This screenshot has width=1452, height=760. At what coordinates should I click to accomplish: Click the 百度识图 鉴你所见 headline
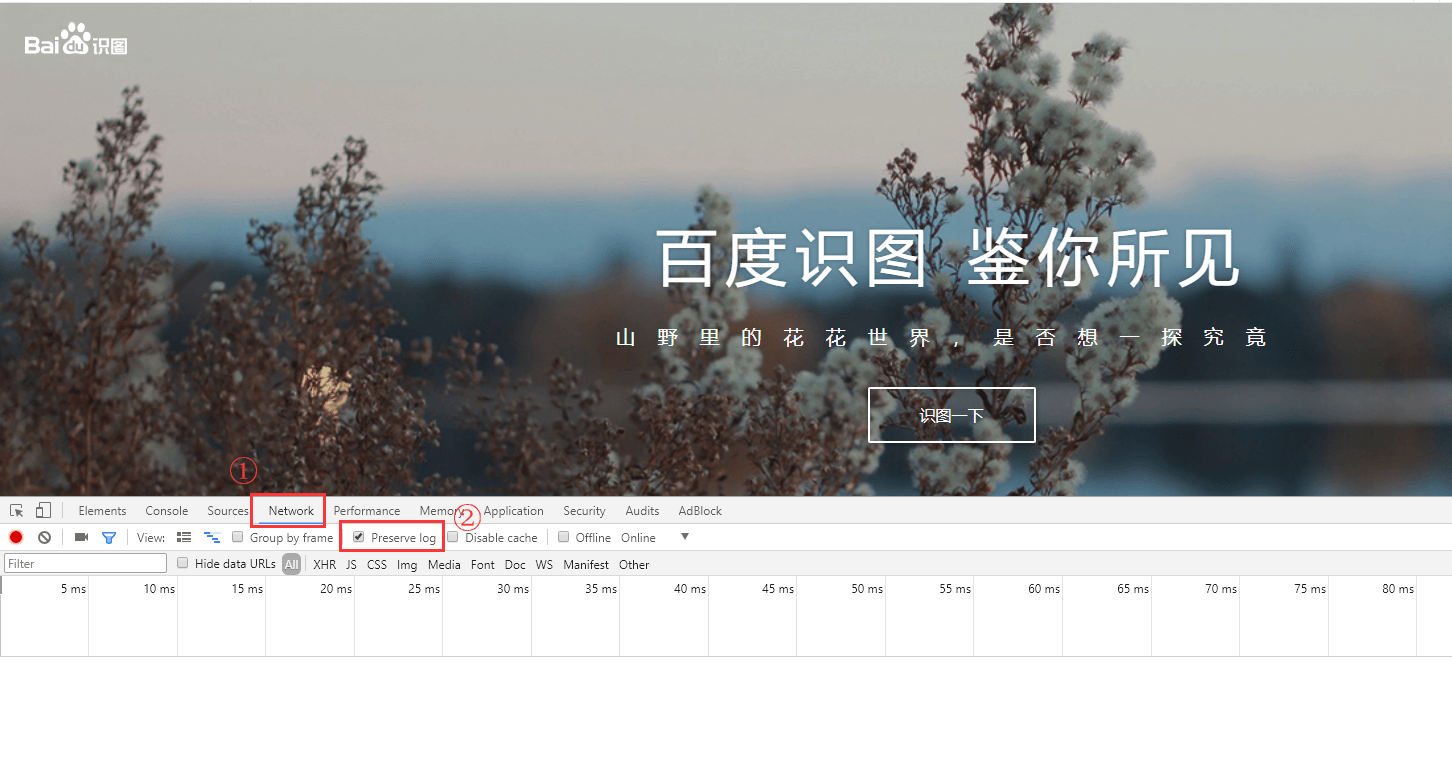[949, 258]
